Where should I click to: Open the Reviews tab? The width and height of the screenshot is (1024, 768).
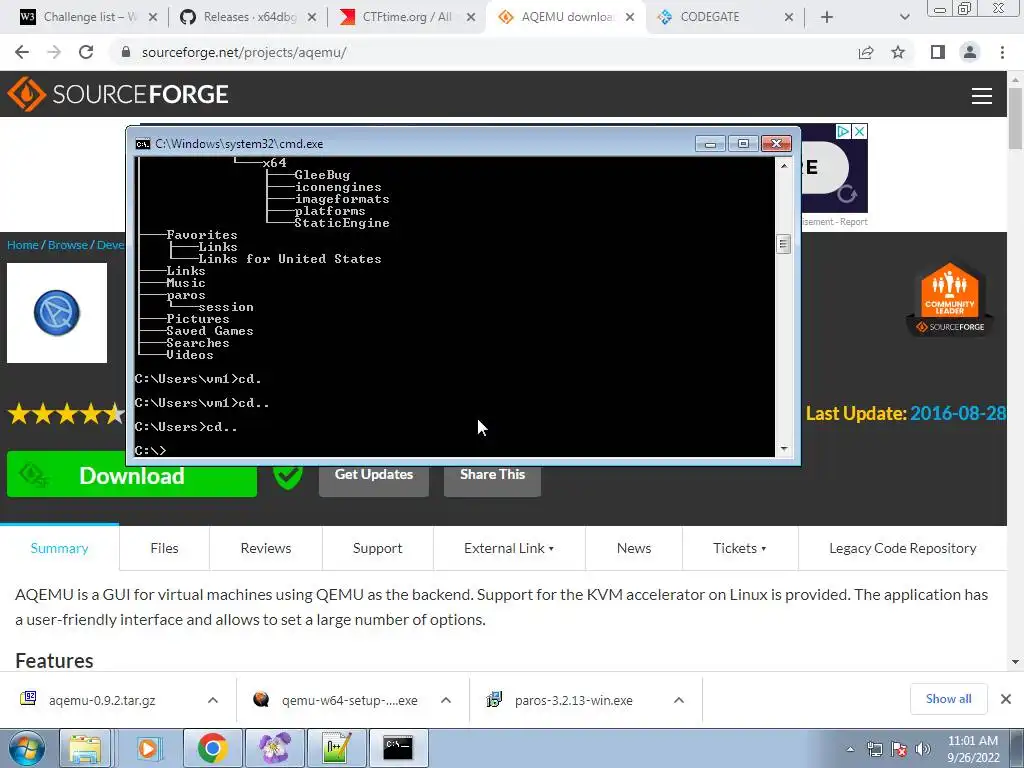pos(266,548)
